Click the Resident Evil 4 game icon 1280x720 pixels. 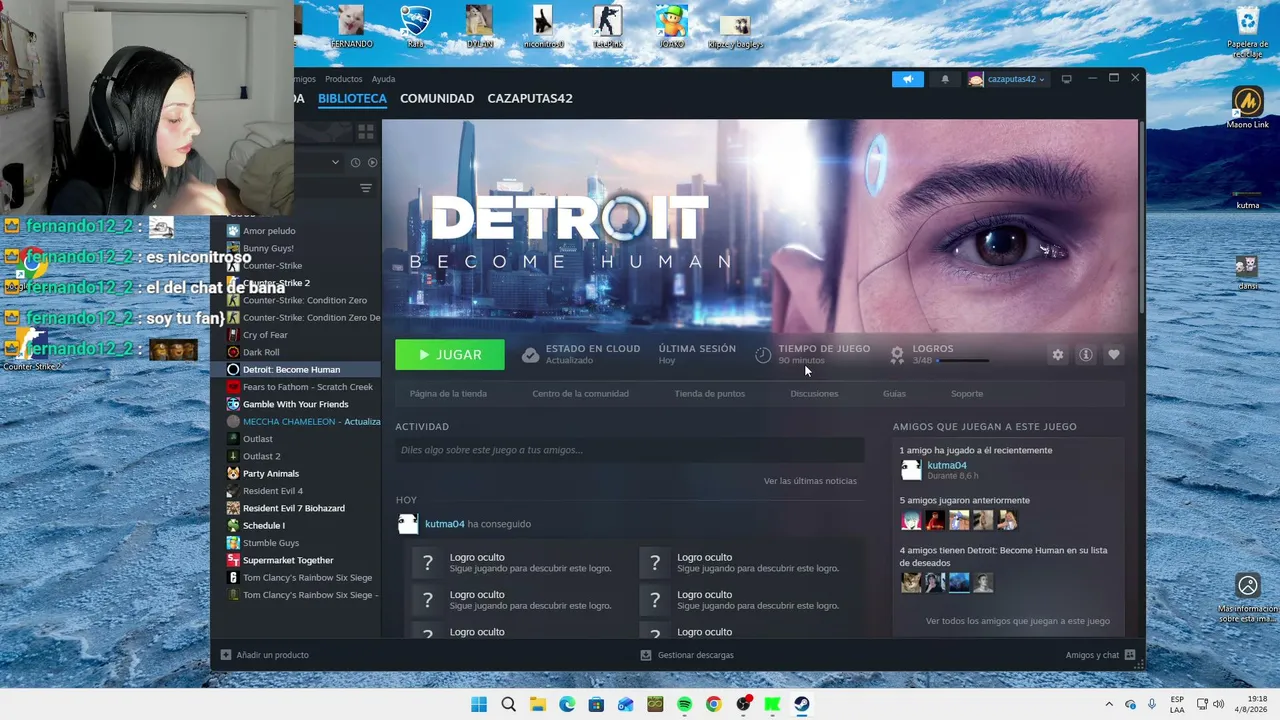point(233,491)
